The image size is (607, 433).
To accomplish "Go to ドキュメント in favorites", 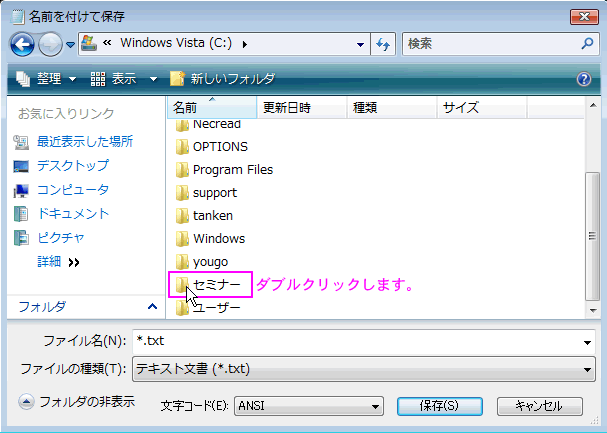I will pyautogui.click(x=73, y=214).
